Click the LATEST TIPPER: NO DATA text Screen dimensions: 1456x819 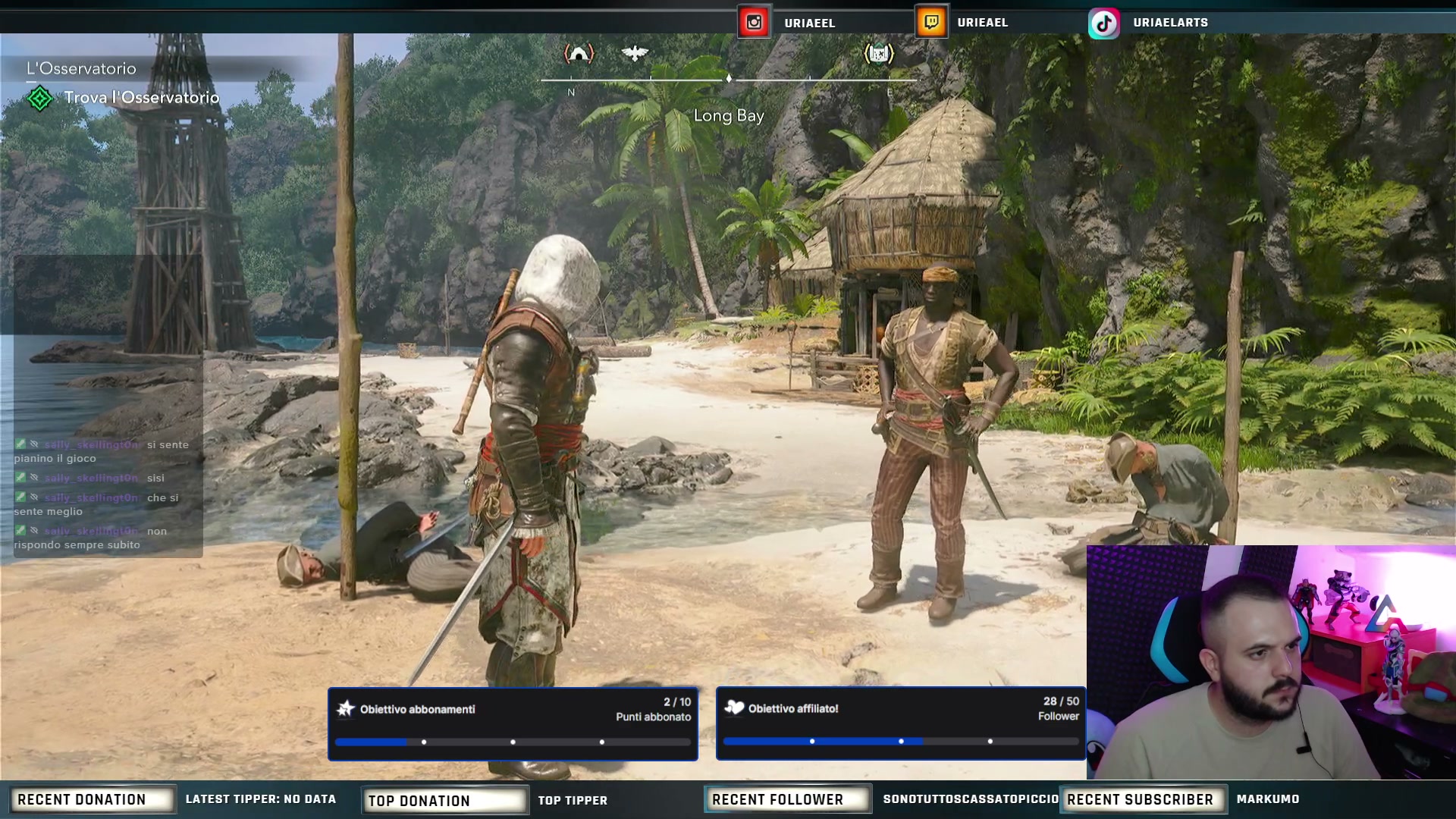point(261,799)
